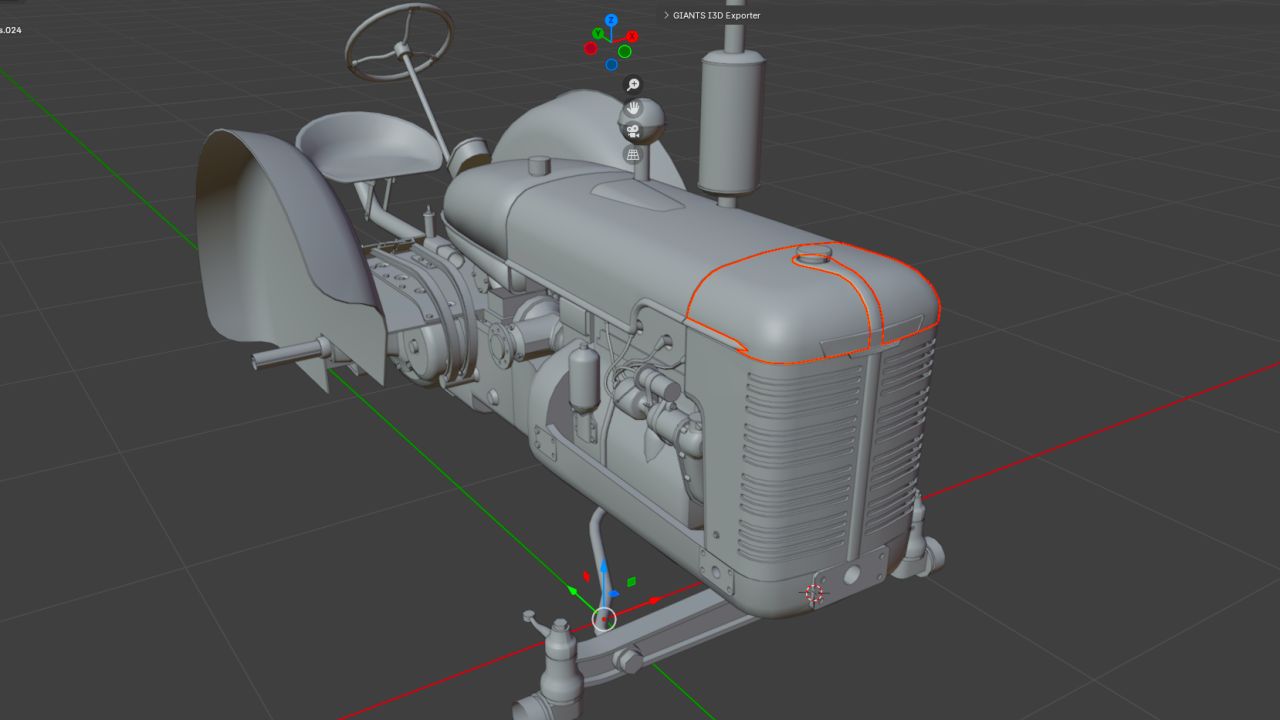
Task: Click the red X arrow of the move gizmo
Action: (x=655, y=600)
